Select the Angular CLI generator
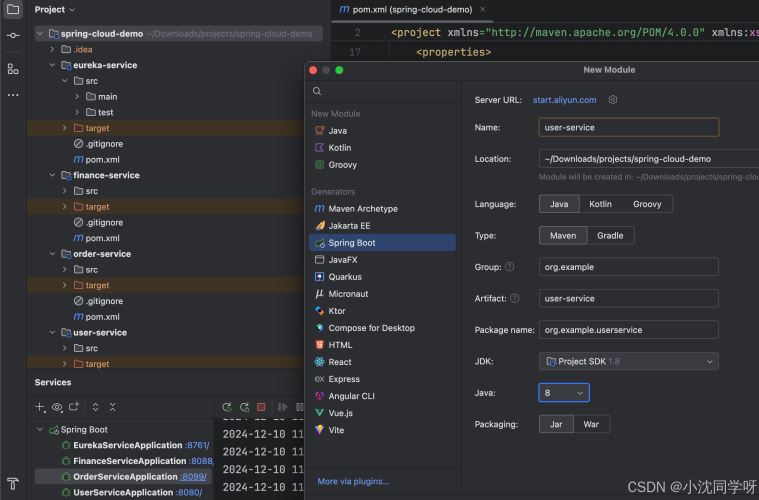Viewport: 759px width, 500px height. [382, 396]
